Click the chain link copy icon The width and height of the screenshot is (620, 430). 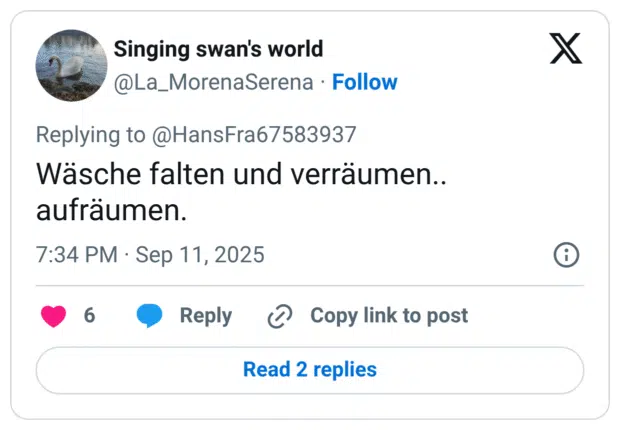coord(279,316)
